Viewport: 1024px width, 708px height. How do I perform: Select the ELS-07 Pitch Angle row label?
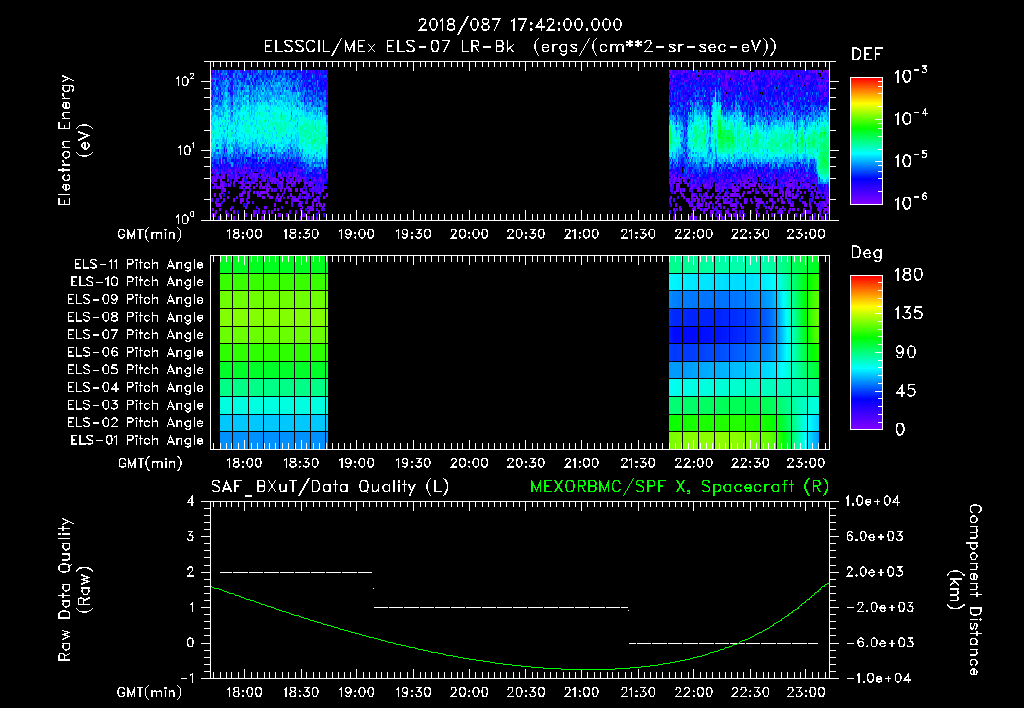click(135, 334)
